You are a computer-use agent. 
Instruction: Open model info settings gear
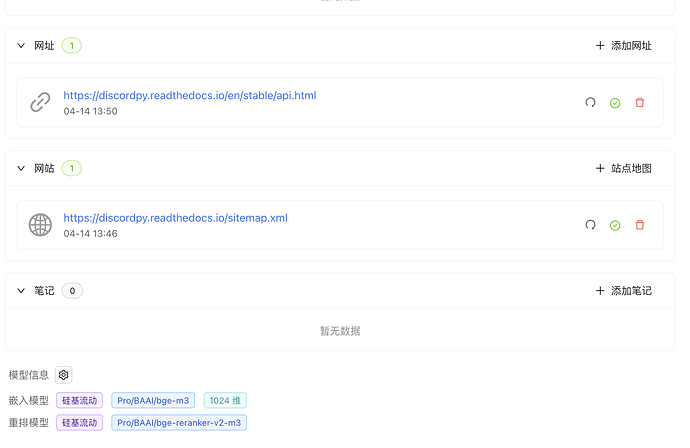(63, 375)
